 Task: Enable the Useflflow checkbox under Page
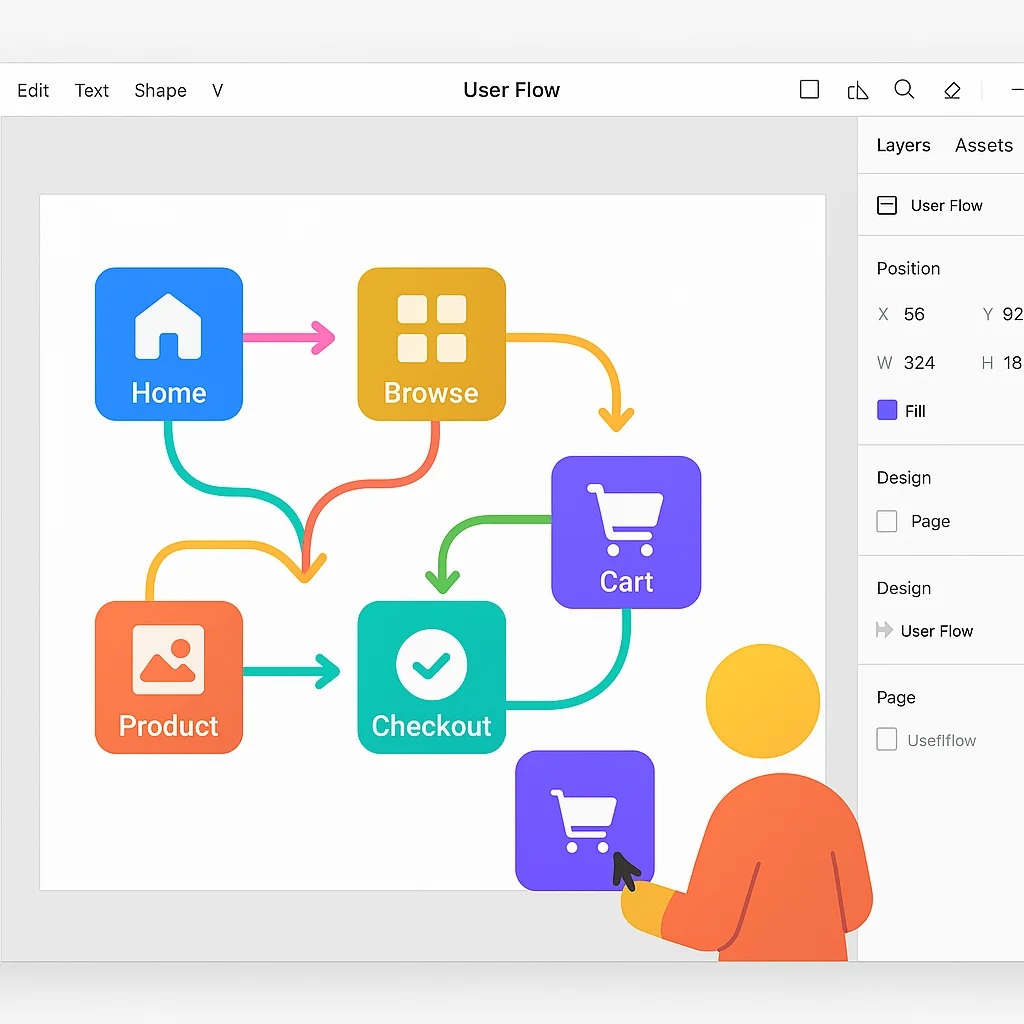[886, 740]
